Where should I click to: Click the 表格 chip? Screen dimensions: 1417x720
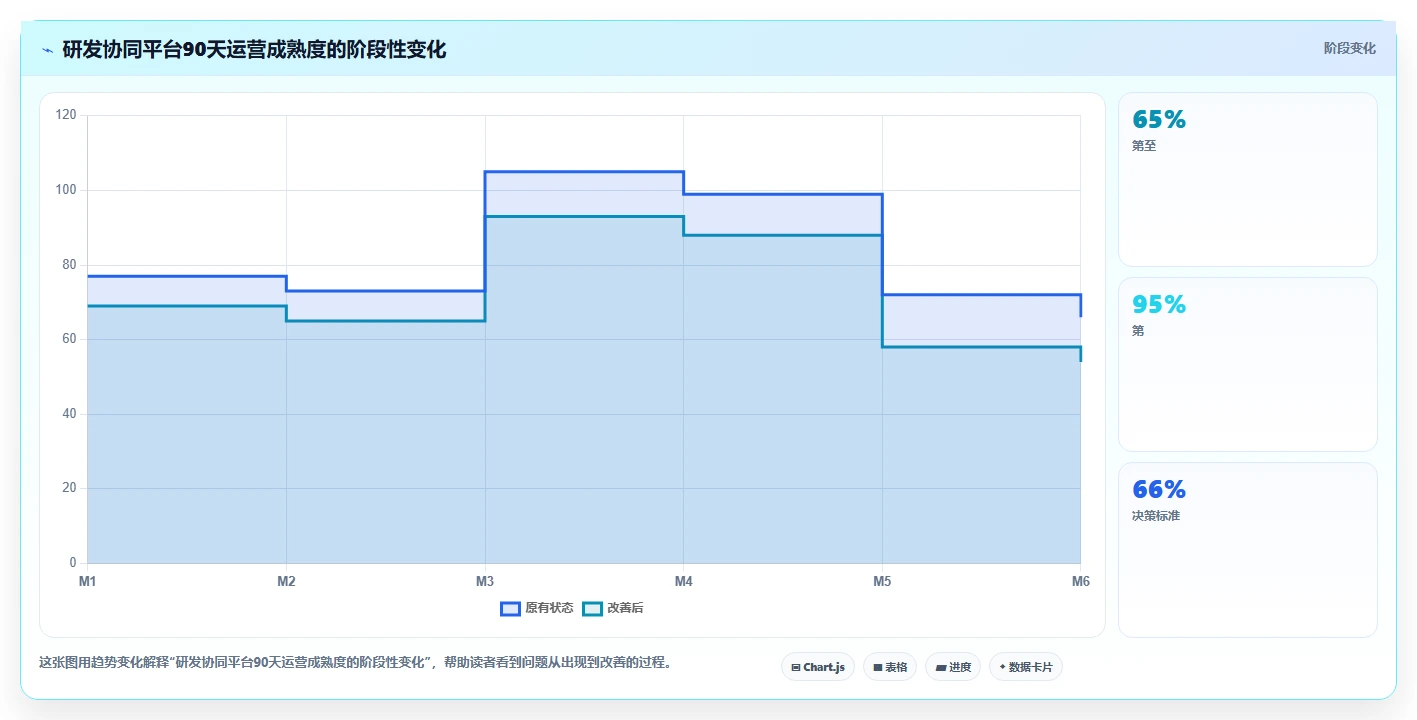point(890,667)
